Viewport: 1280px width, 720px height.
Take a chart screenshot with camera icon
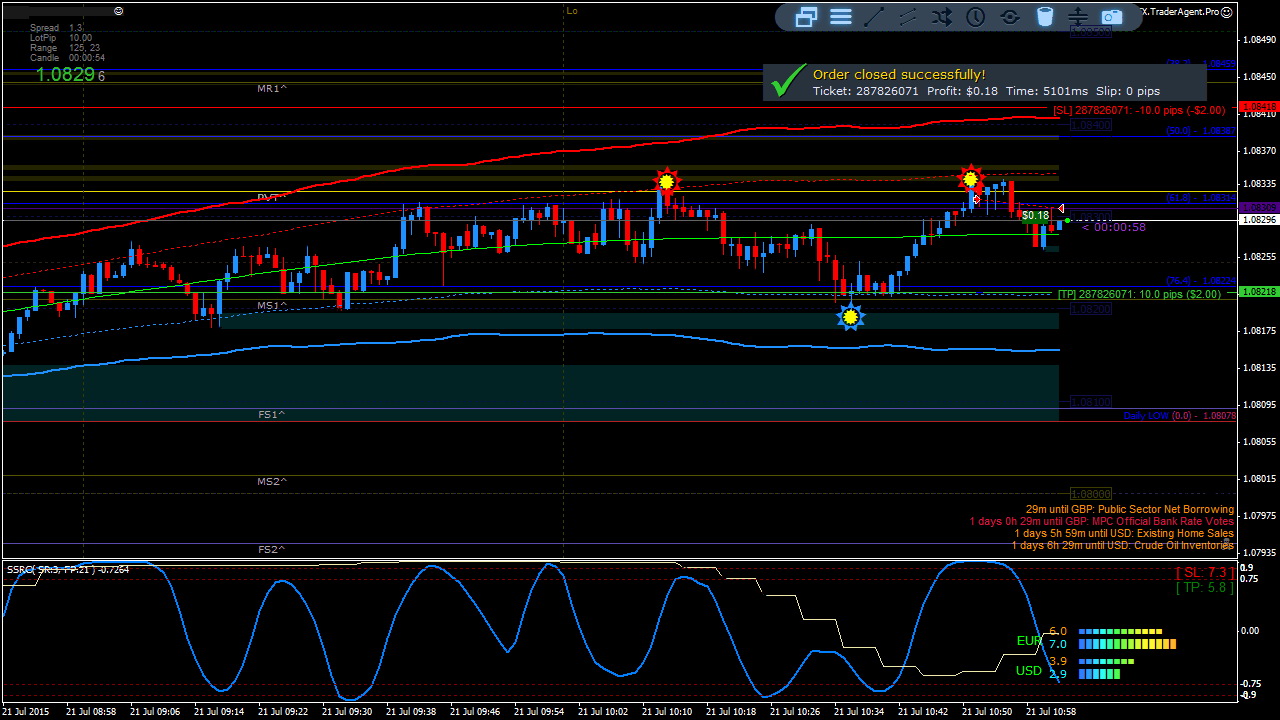tap(1112, 16)
